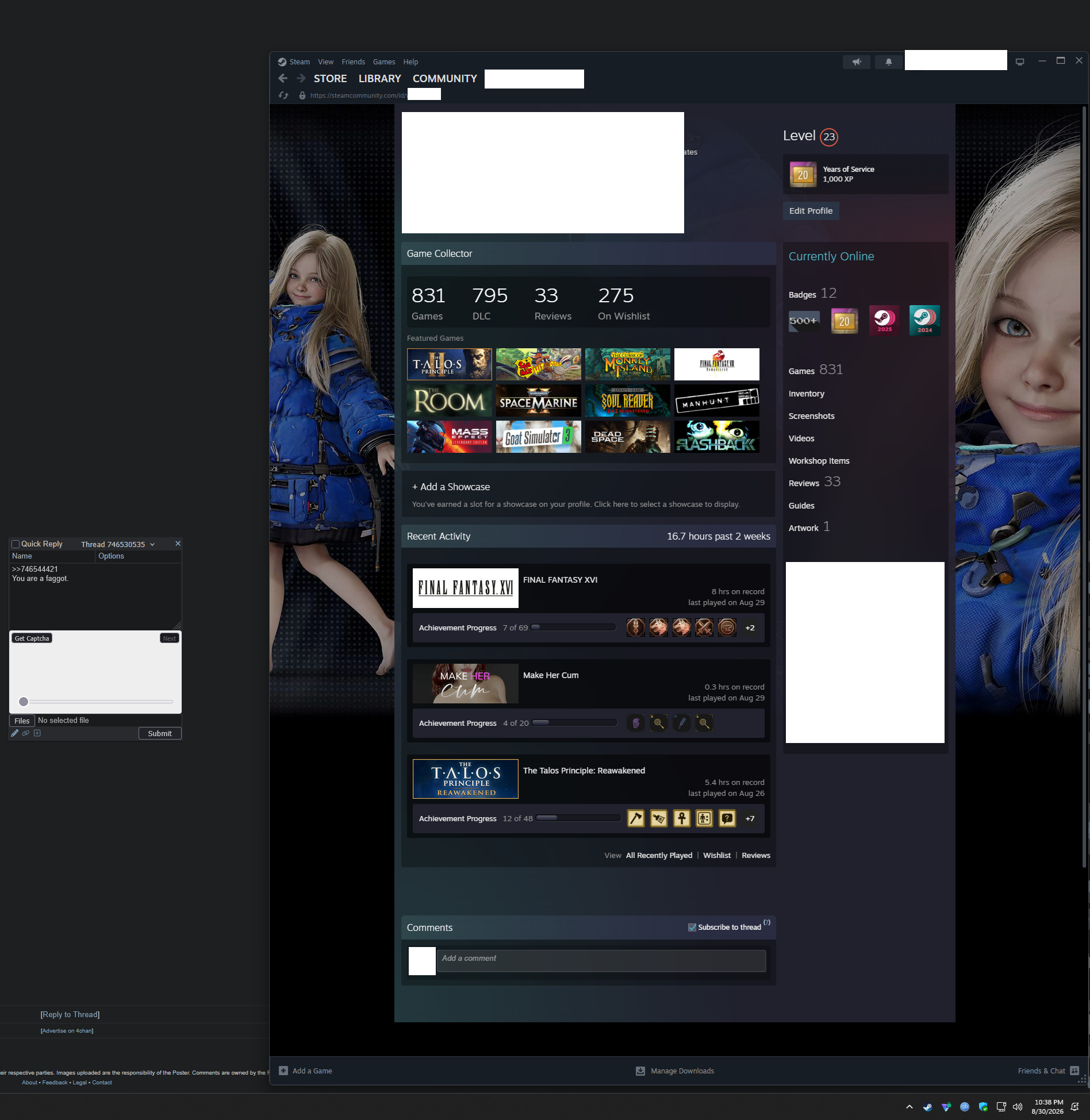Click the pencil draw icon in Quick Reply
Screen dimensions: 1090x1120
(x=15, y=733)
